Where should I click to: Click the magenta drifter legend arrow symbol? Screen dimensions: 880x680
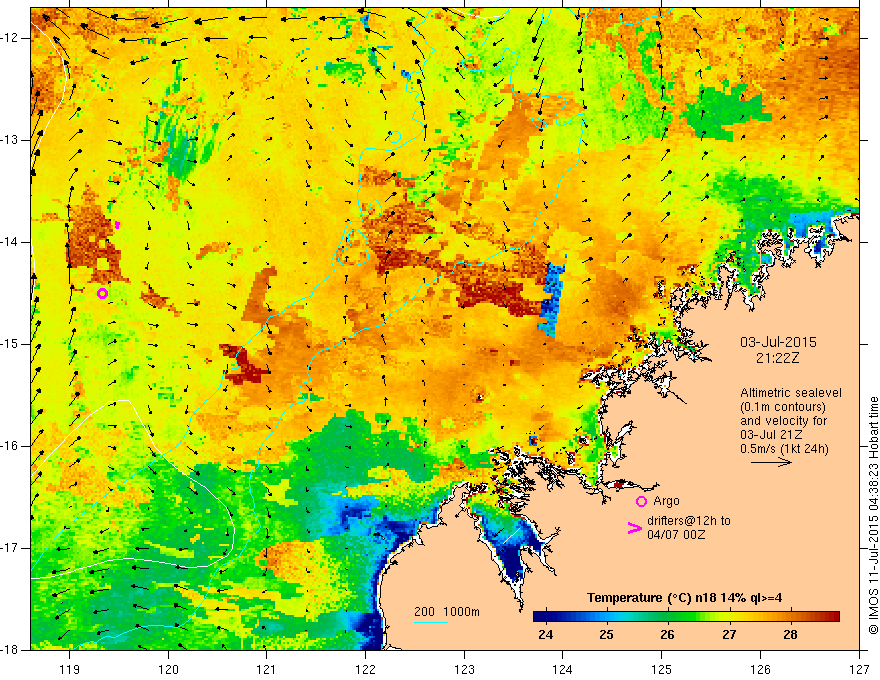(x=634, y=528)
